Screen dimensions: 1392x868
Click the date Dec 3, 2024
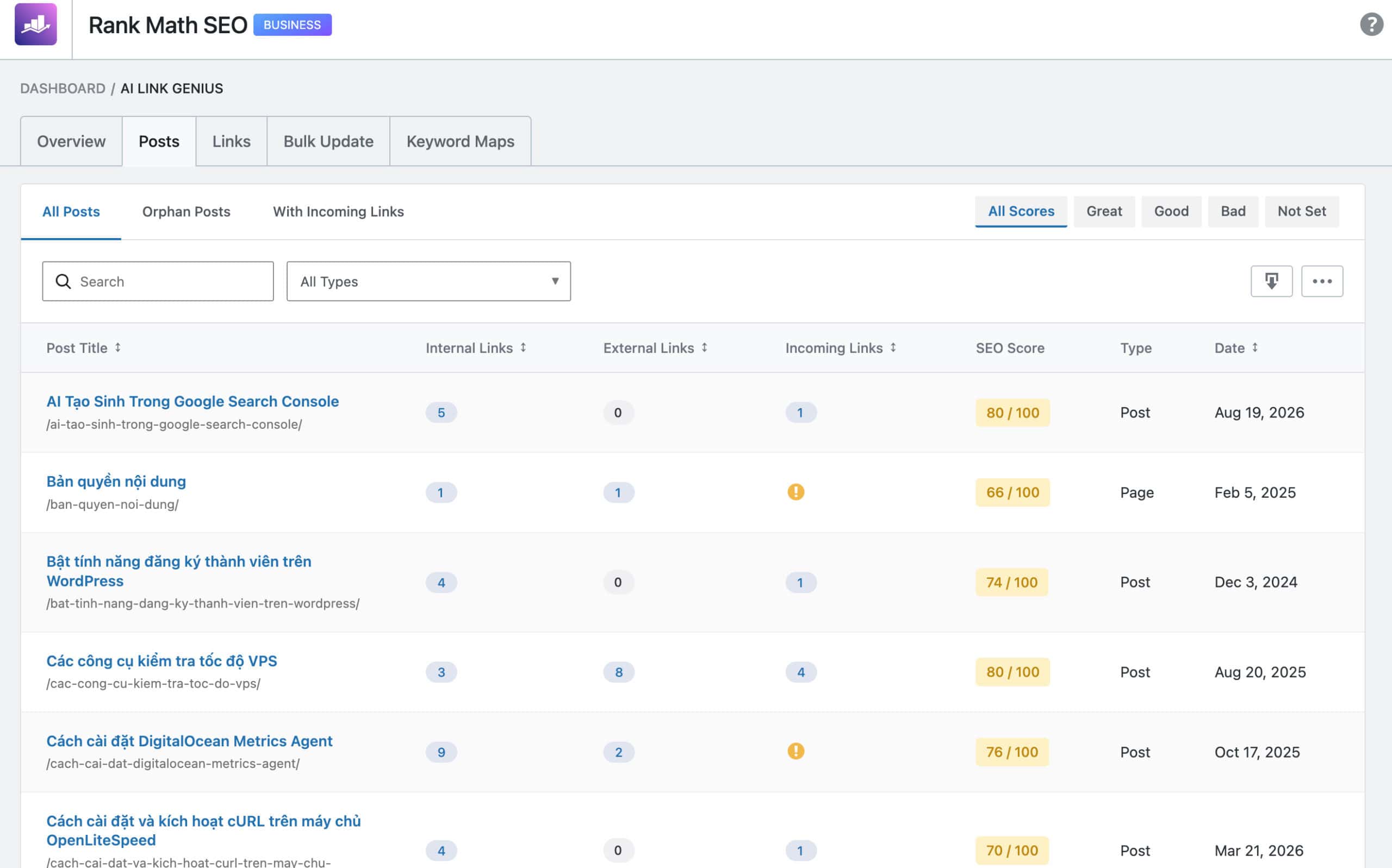click(x=1256, y=582)
